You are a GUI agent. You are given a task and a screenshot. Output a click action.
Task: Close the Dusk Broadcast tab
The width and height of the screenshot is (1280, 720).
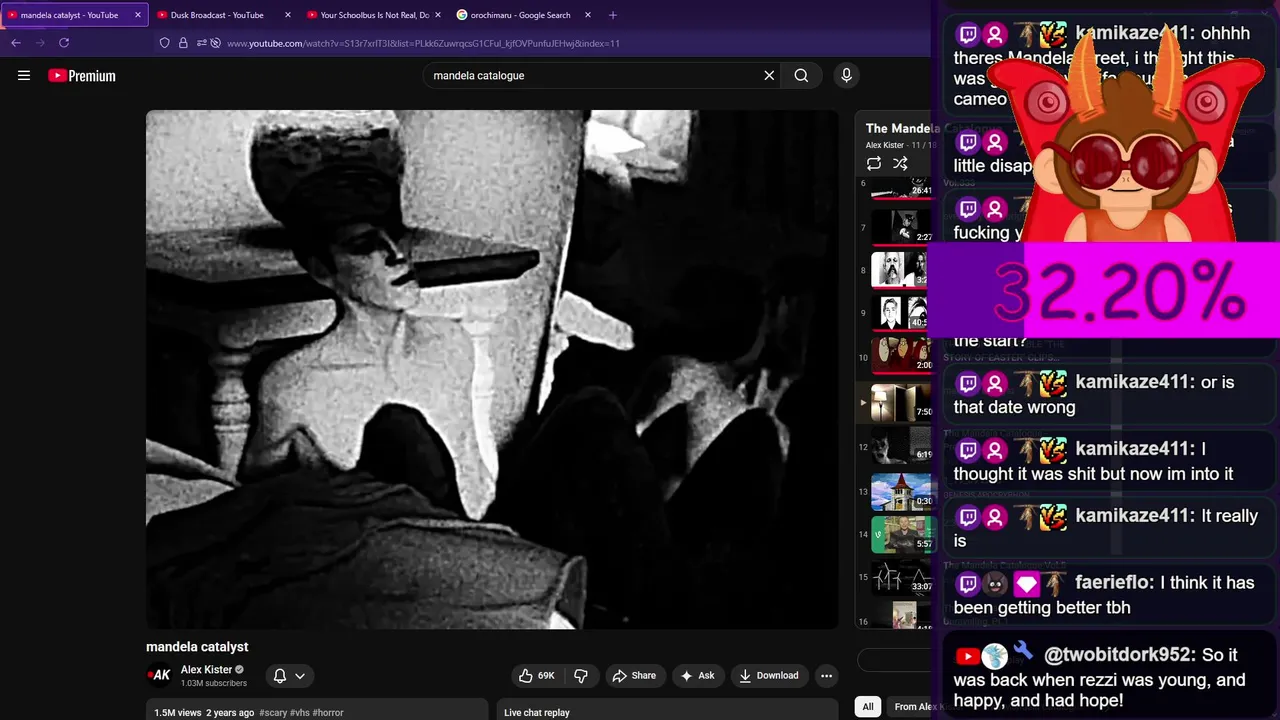[x=288, y=15]
